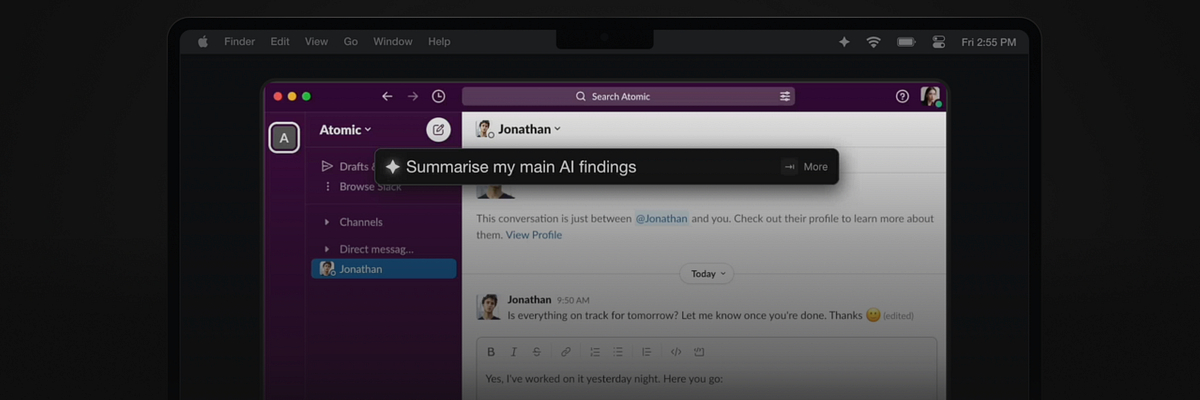Open battery status in menu bar

906,42
